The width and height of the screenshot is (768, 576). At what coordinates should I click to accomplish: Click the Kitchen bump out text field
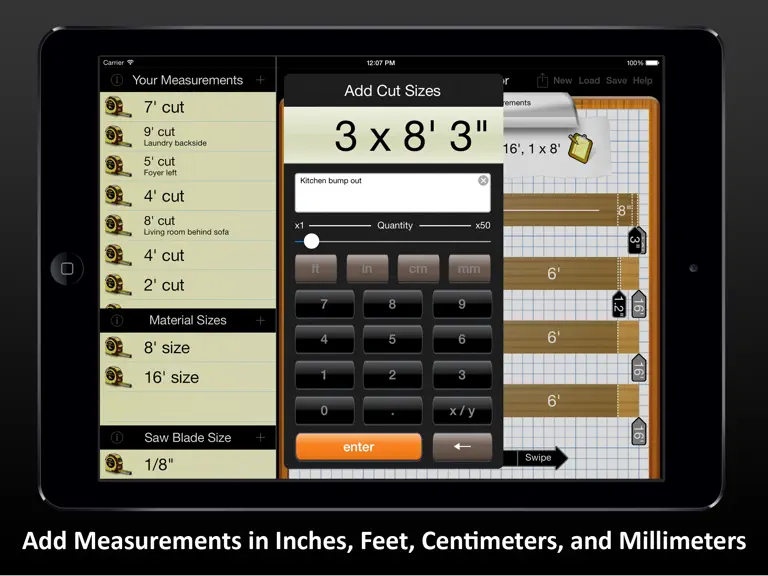coord(392,192)
